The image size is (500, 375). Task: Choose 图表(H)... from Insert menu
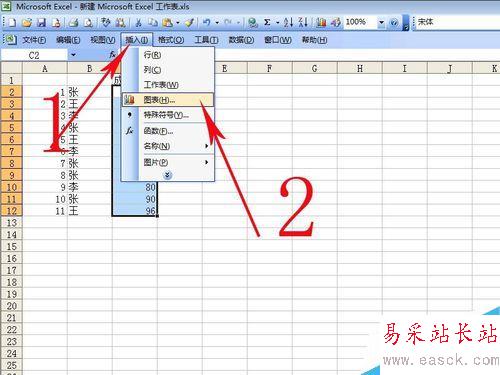pos(168,100)
